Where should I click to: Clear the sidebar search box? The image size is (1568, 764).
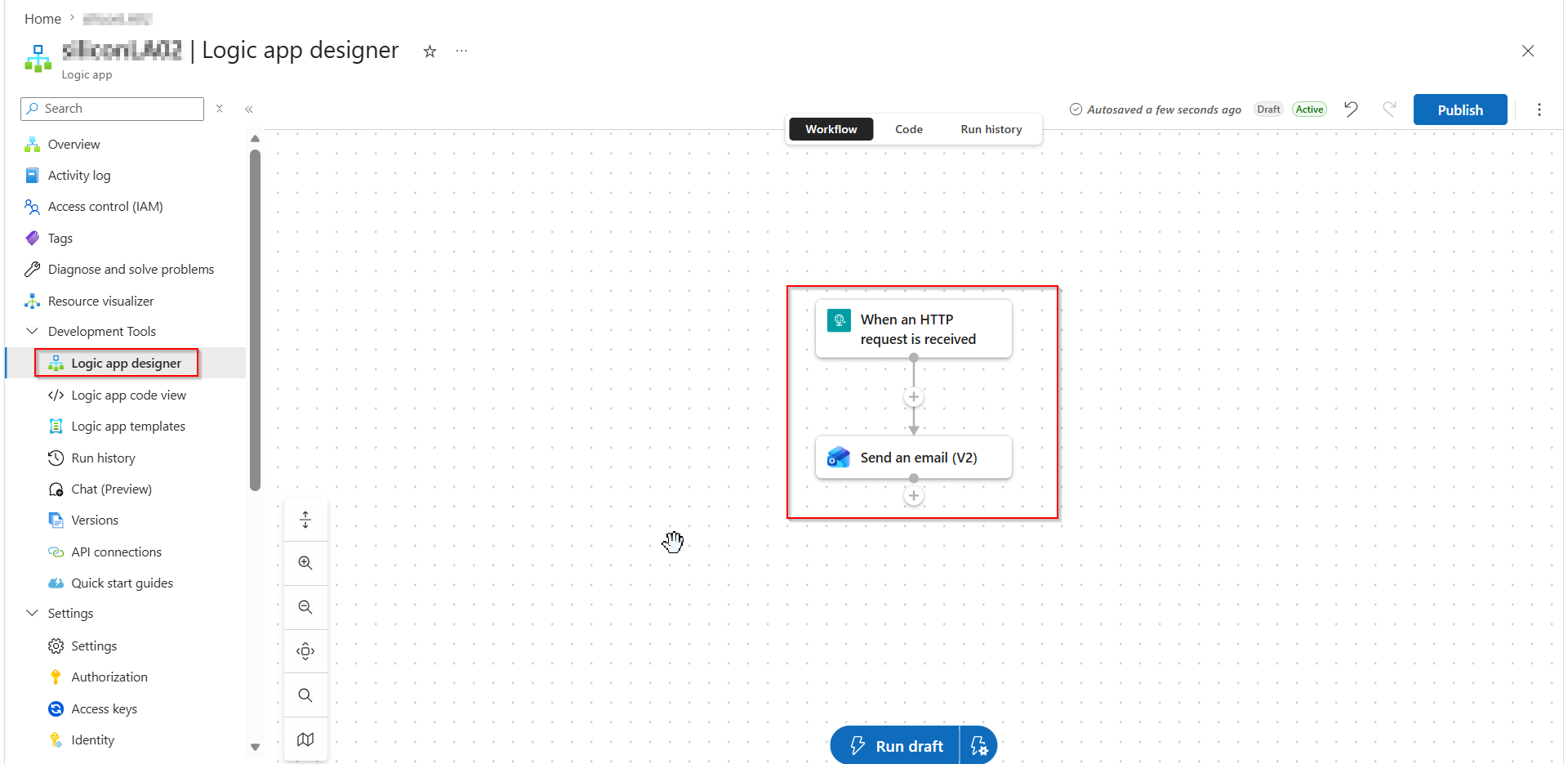[x=219, y=109]
